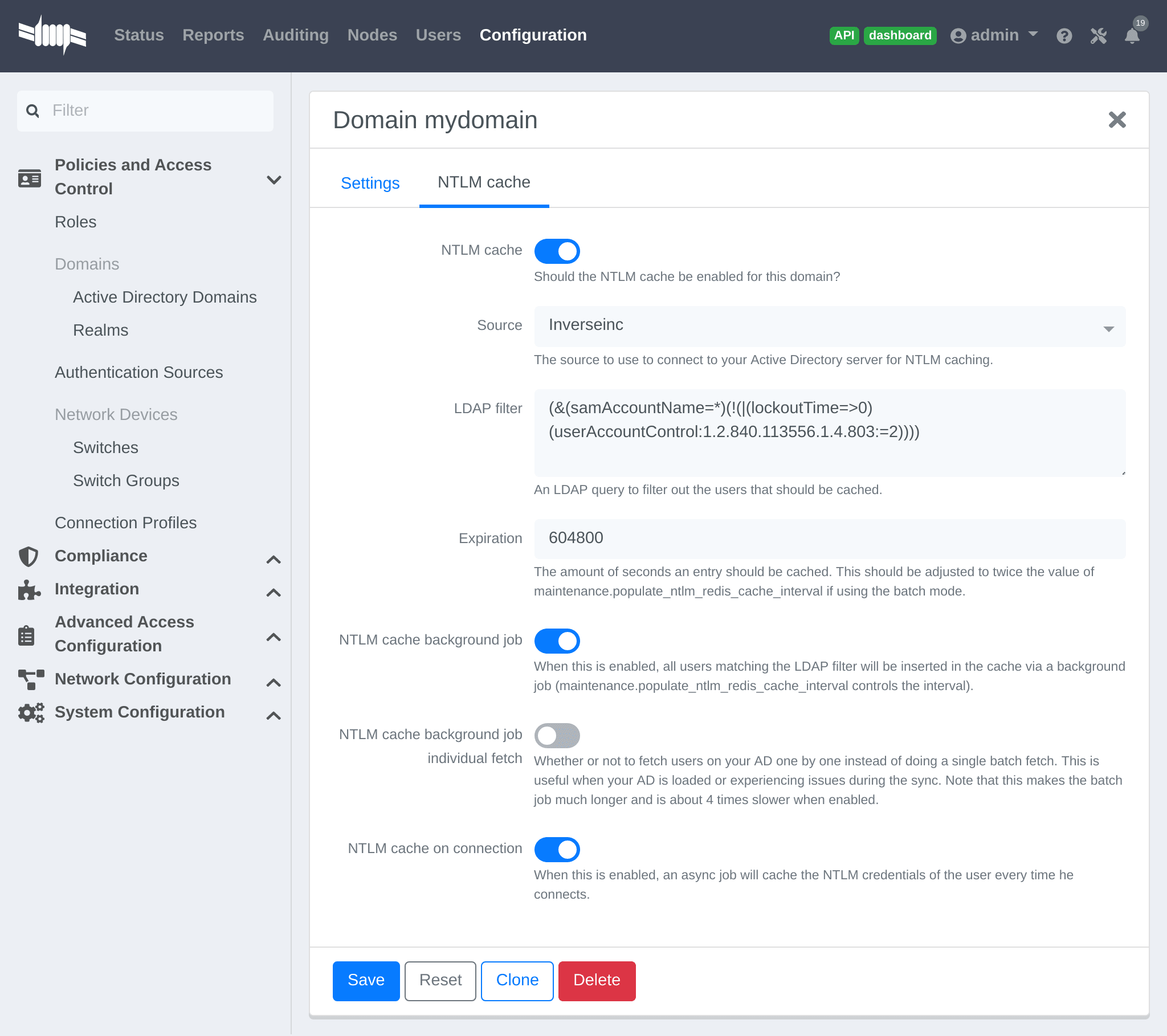Viewport: 1167px width, 1036px height.
Task: Click the green API badge
Action: click(x=844, y=35)
